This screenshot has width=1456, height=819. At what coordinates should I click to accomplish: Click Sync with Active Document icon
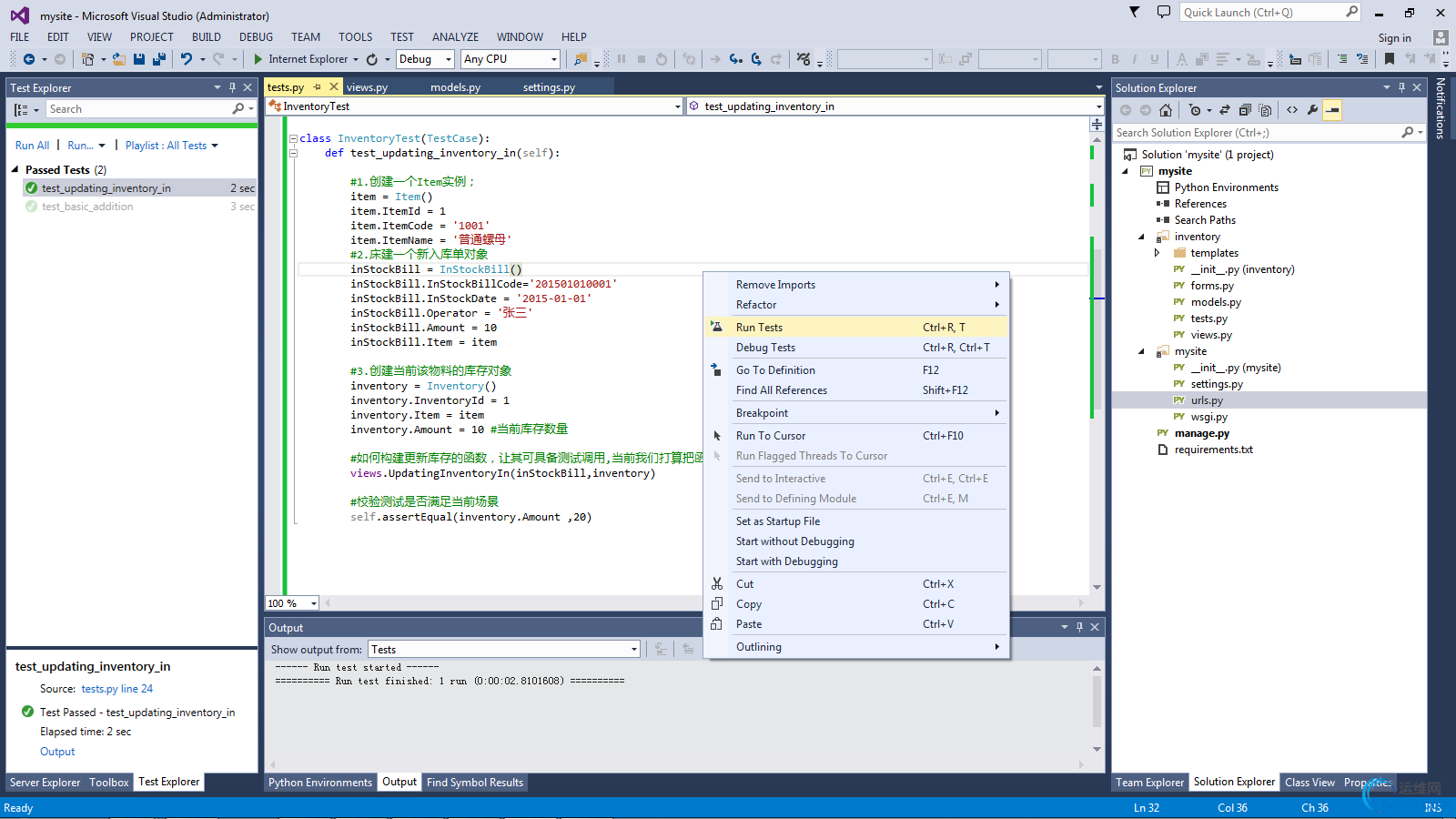[x=1225, y=110]
